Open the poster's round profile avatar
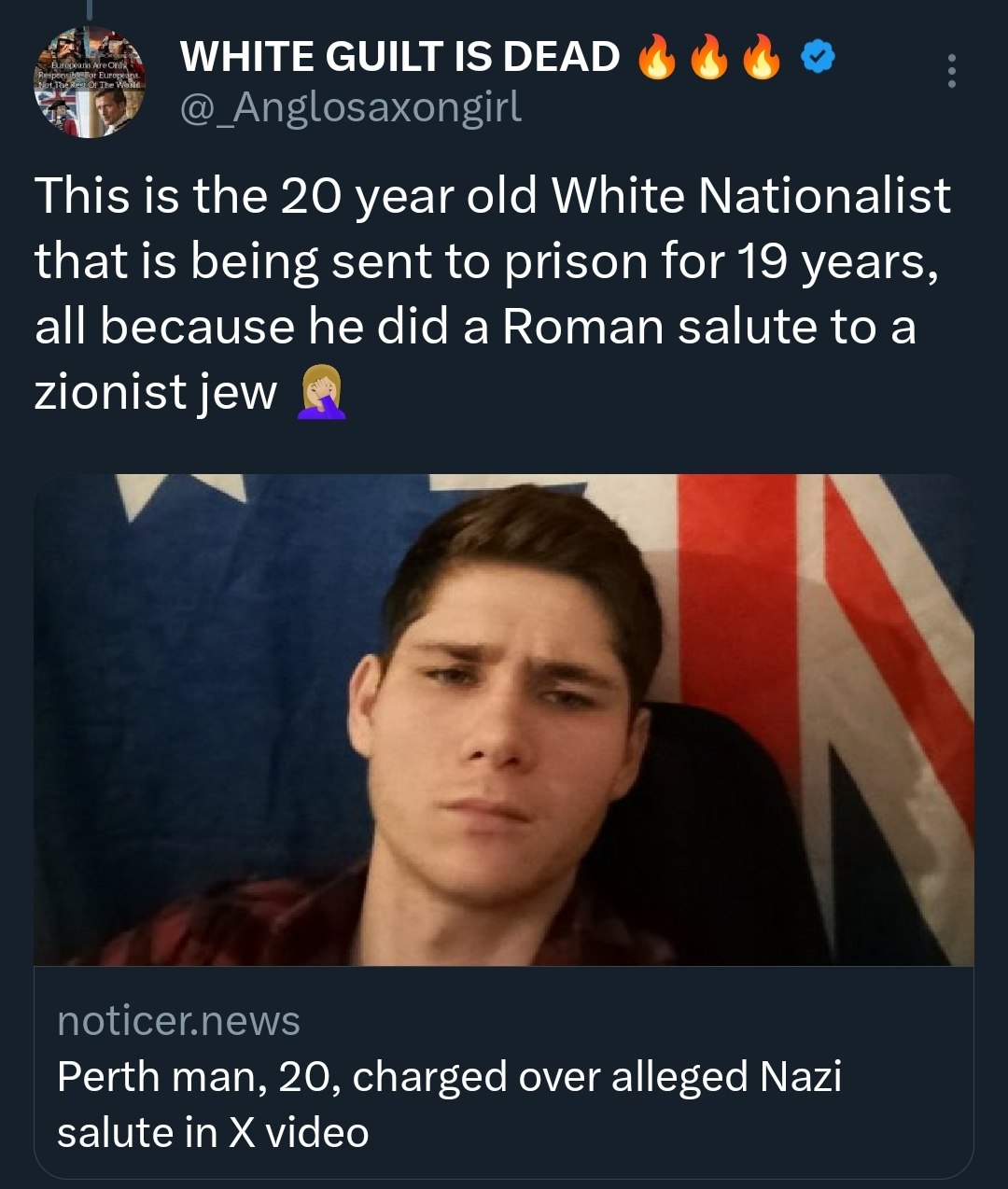 (x=89, y=83)
